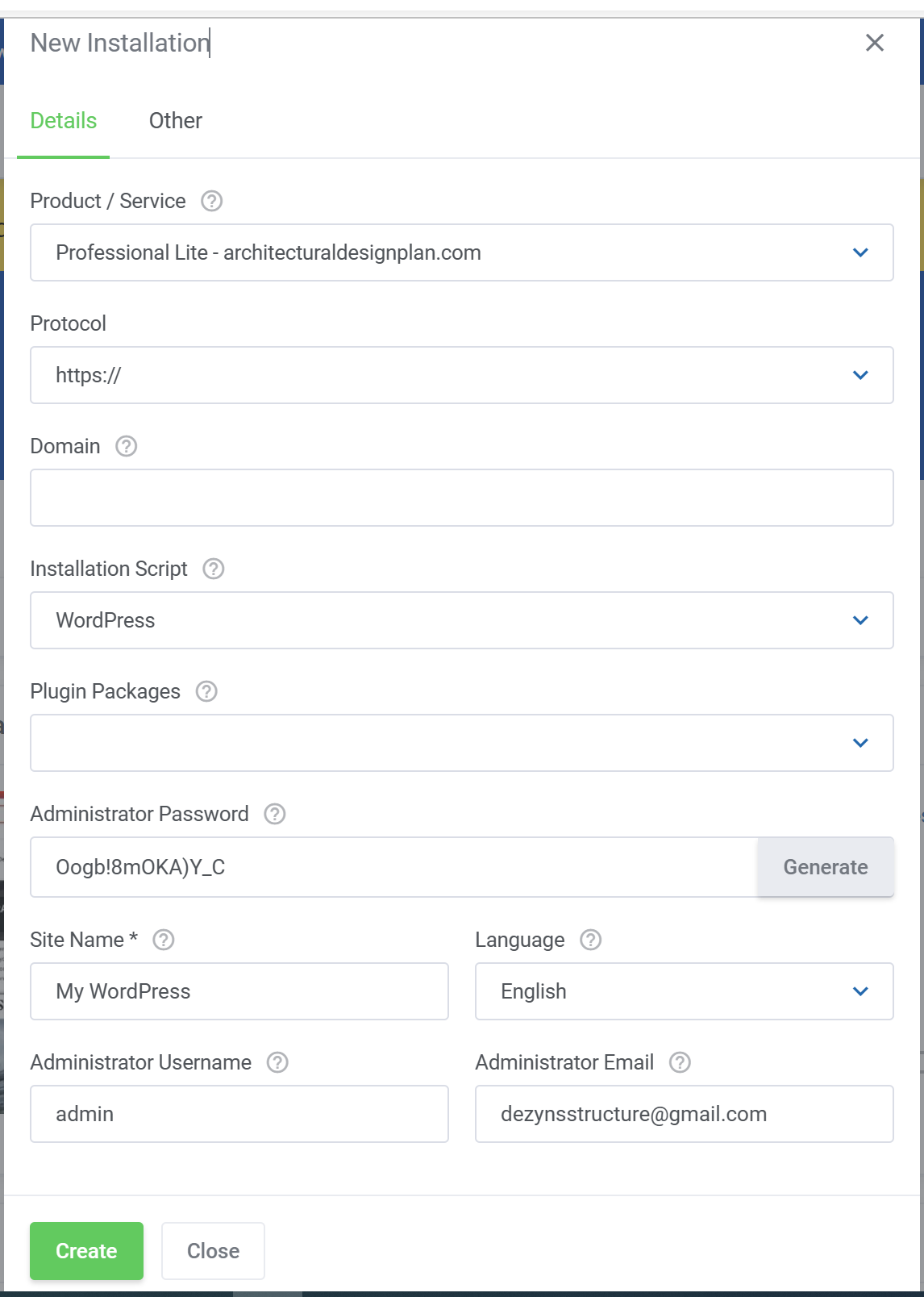
Task: Click the Product / Service label text
Action: [108, 201]
